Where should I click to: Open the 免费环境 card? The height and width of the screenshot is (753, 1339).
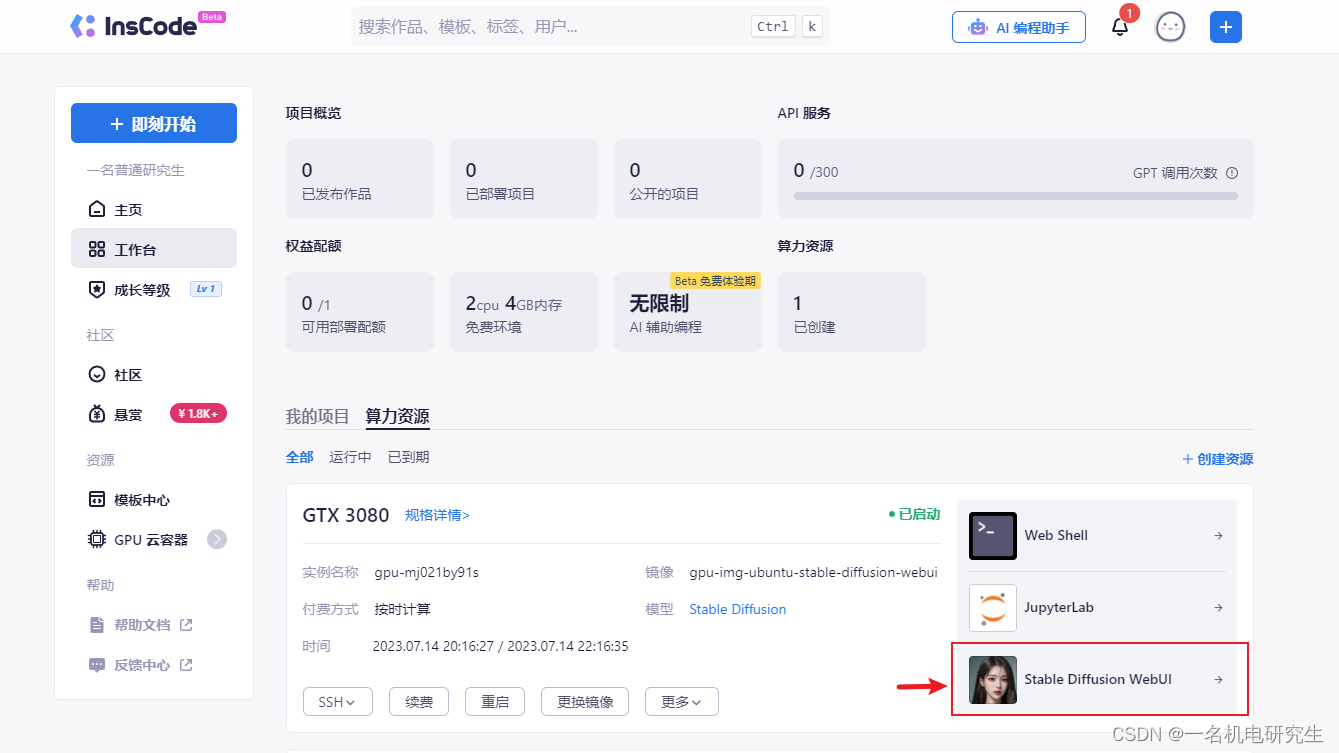point(524,312)
